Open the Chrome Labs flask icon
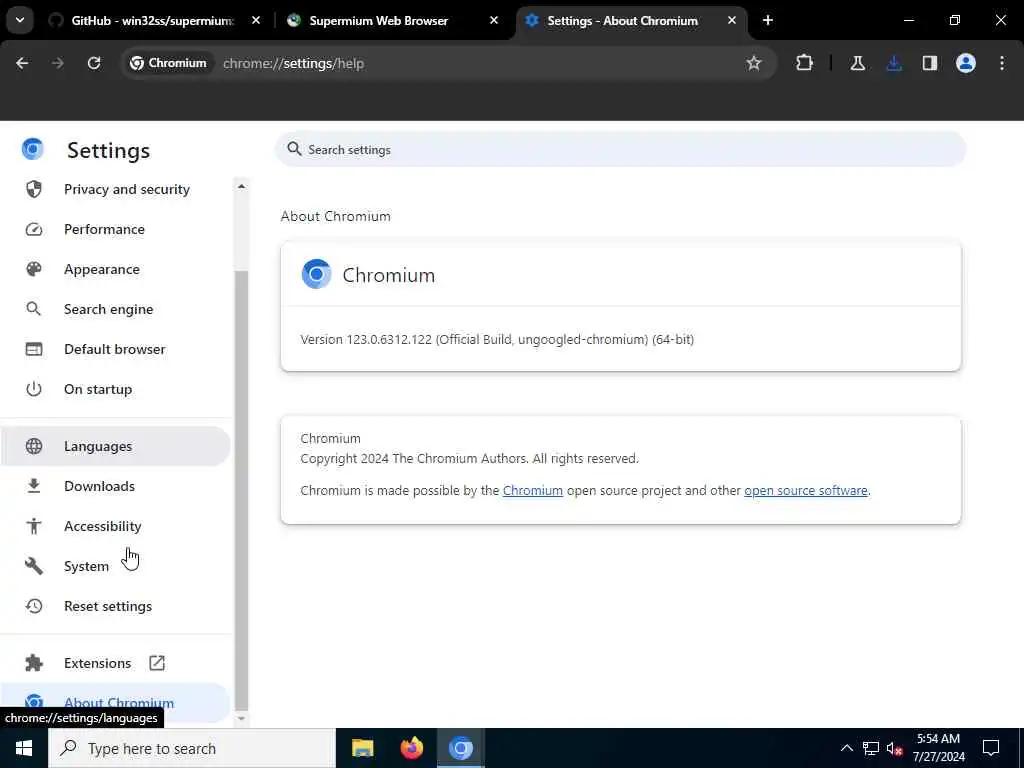The image size is (1024, 768). coord(857,63)
